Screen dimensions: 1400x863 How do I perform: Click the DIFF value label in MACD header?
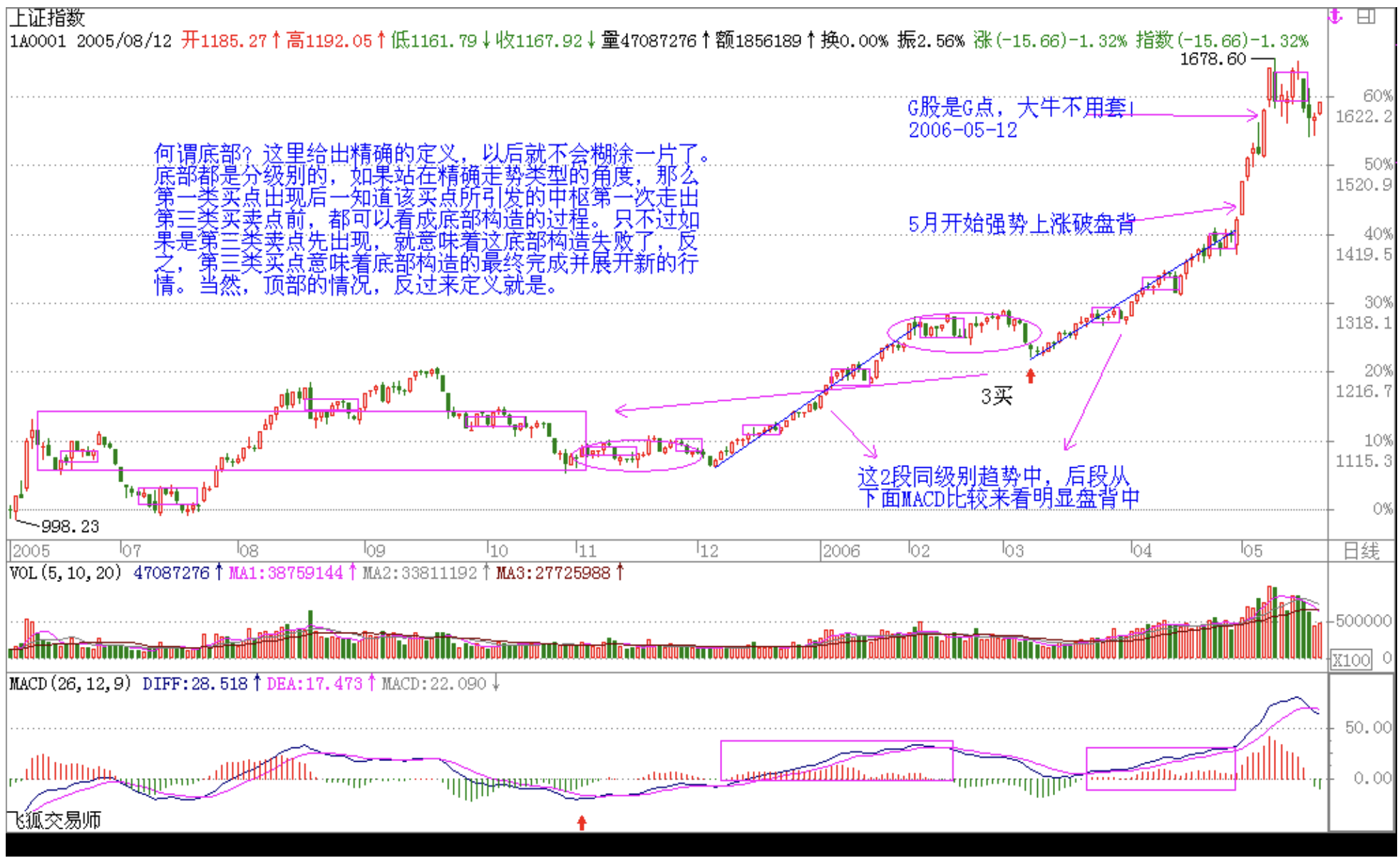pyautogui.click(x=195, y=684)
